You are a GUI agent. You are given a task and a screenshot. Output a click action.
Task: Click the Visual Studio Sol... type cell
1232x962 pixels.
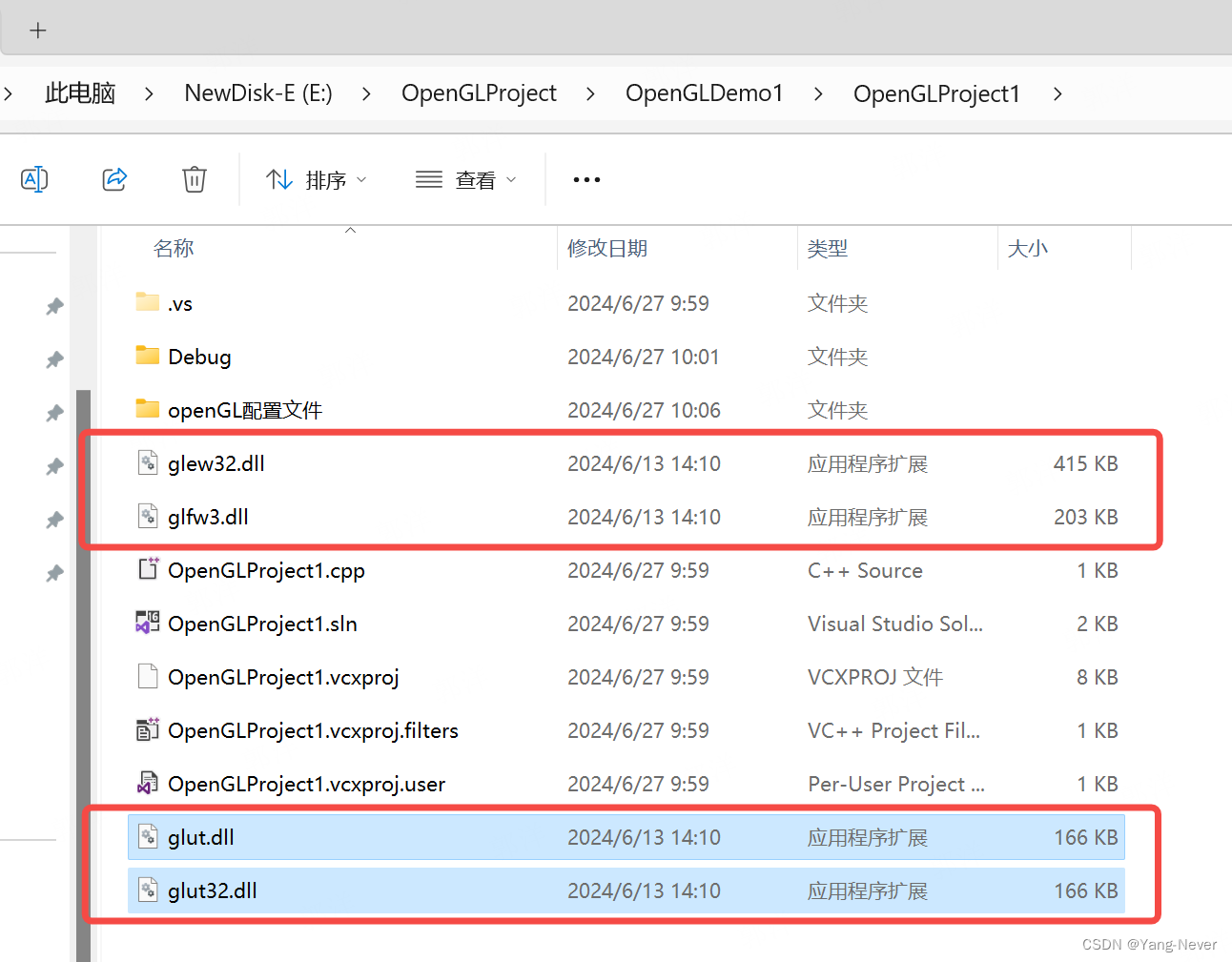click(x=894, y=624)
